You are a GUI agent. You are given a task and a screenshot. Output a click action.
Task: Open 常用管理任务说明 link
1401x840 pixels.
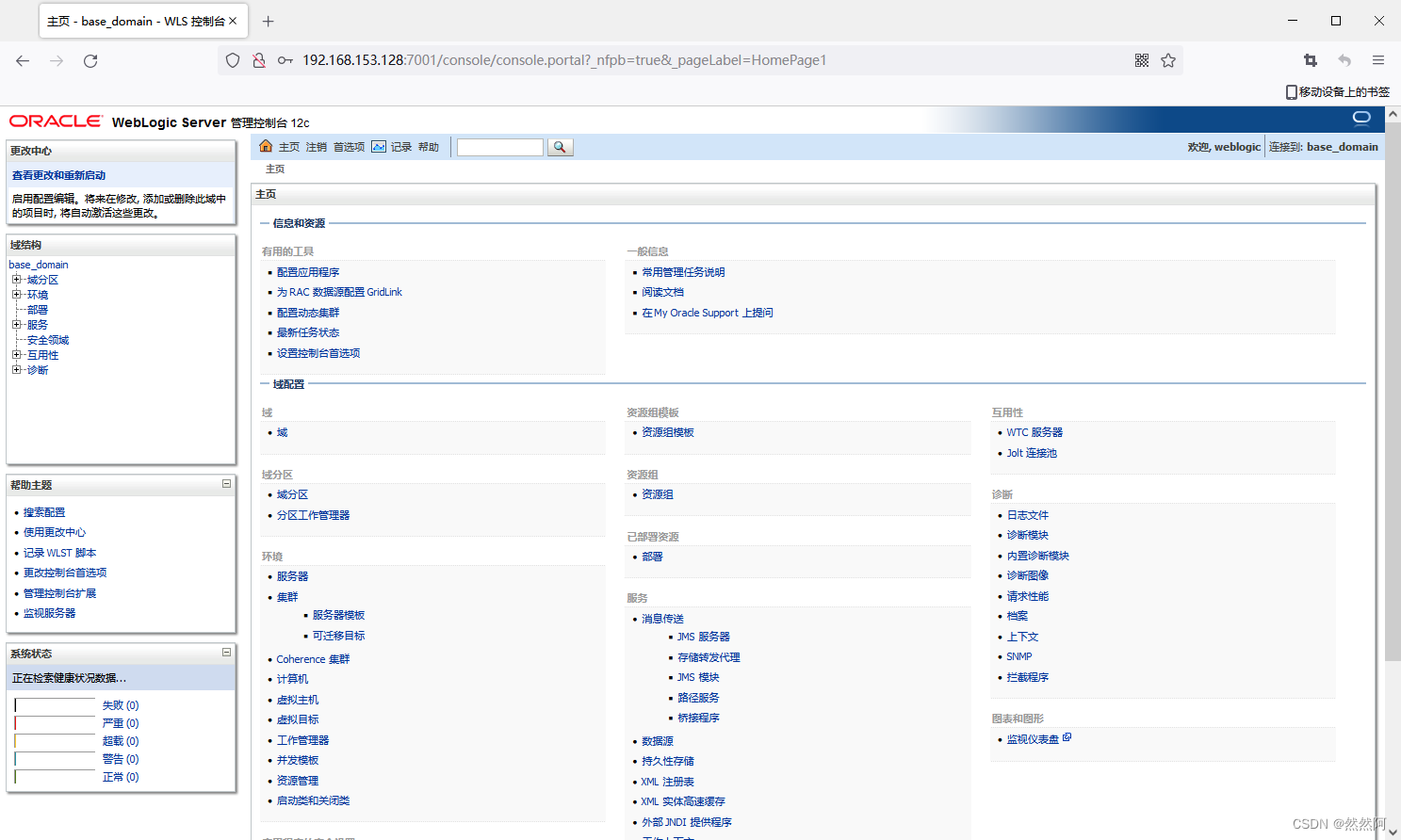coord(683,272)
